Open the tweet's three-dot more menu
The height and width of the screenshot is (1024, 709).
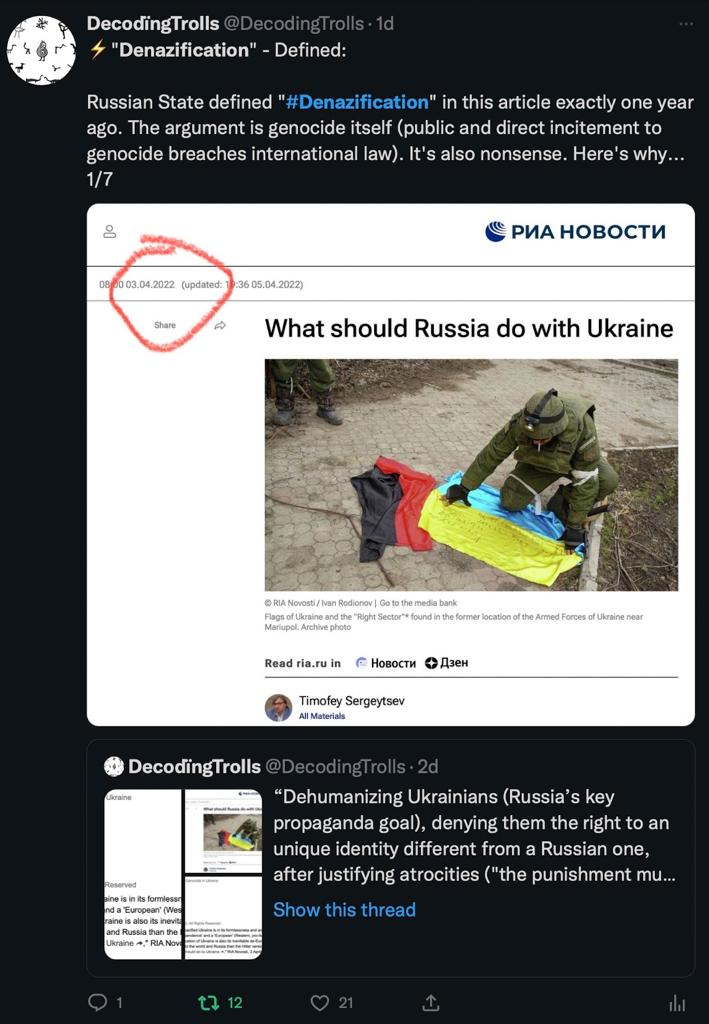685,24
